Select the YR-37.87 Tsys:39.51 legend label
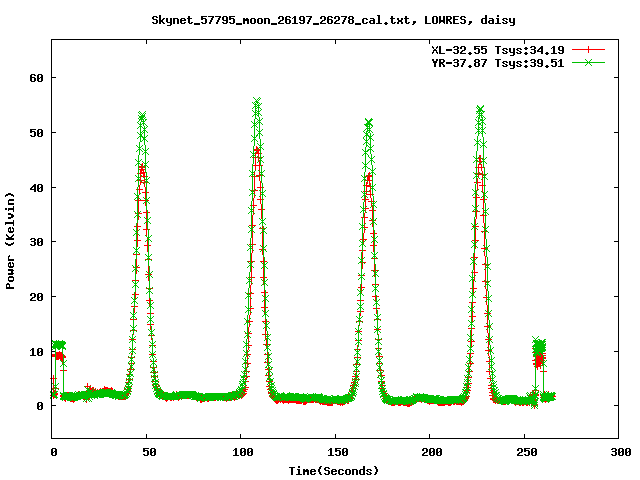 pos(489,62)
